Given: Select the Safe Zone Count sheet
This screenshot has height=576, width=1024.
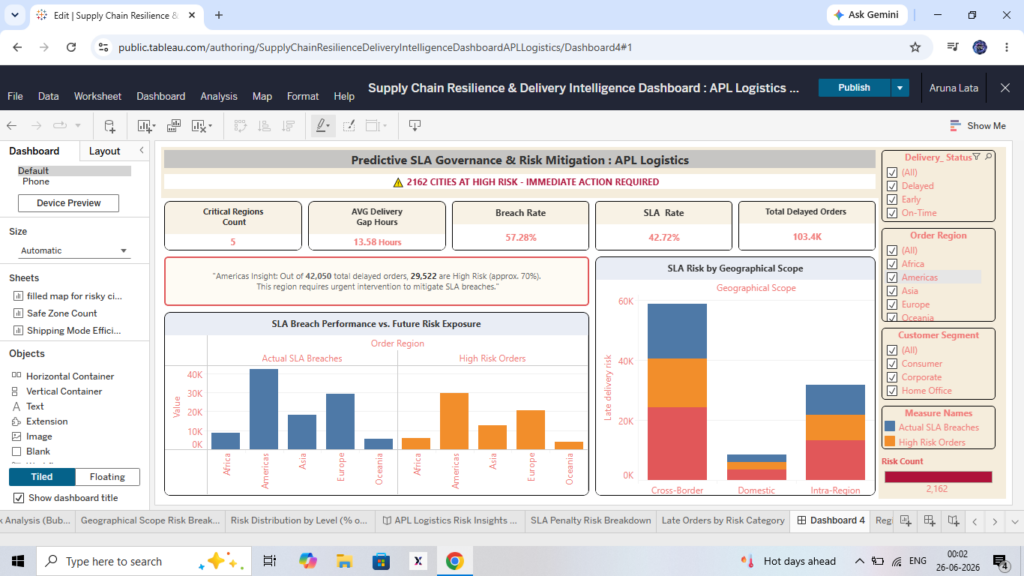Looking at the screenshot, I should (61, 313).
